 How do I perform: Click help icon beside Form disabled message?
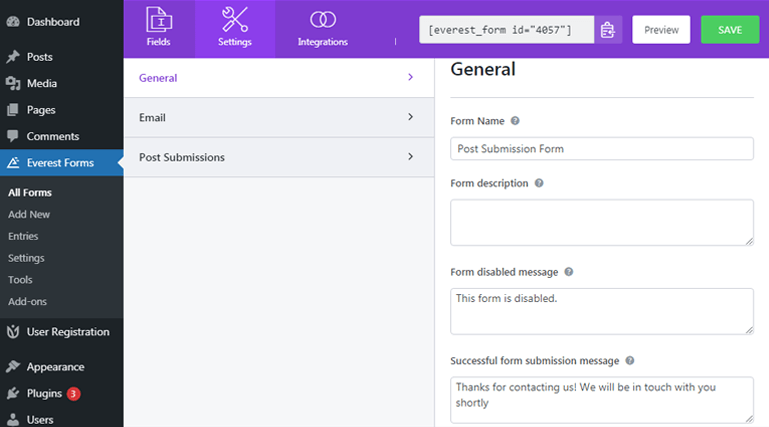569,272
